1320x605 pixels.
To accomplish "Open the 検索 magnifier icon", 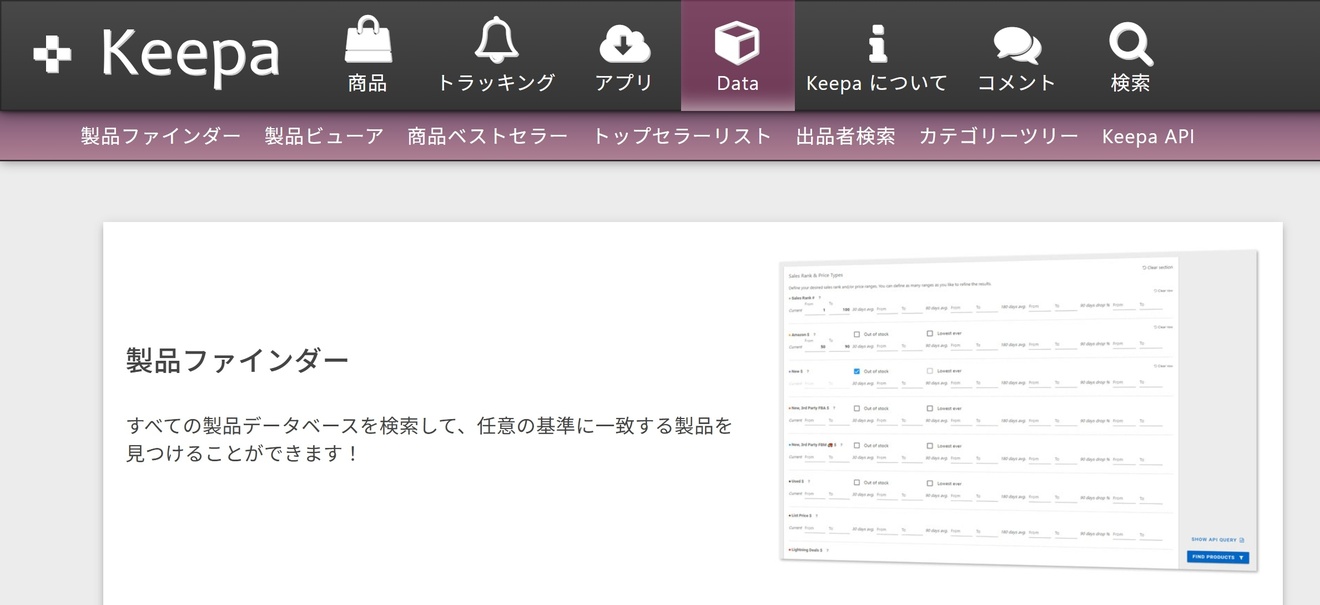I will pyautogui.click(x=1131, y=44).
